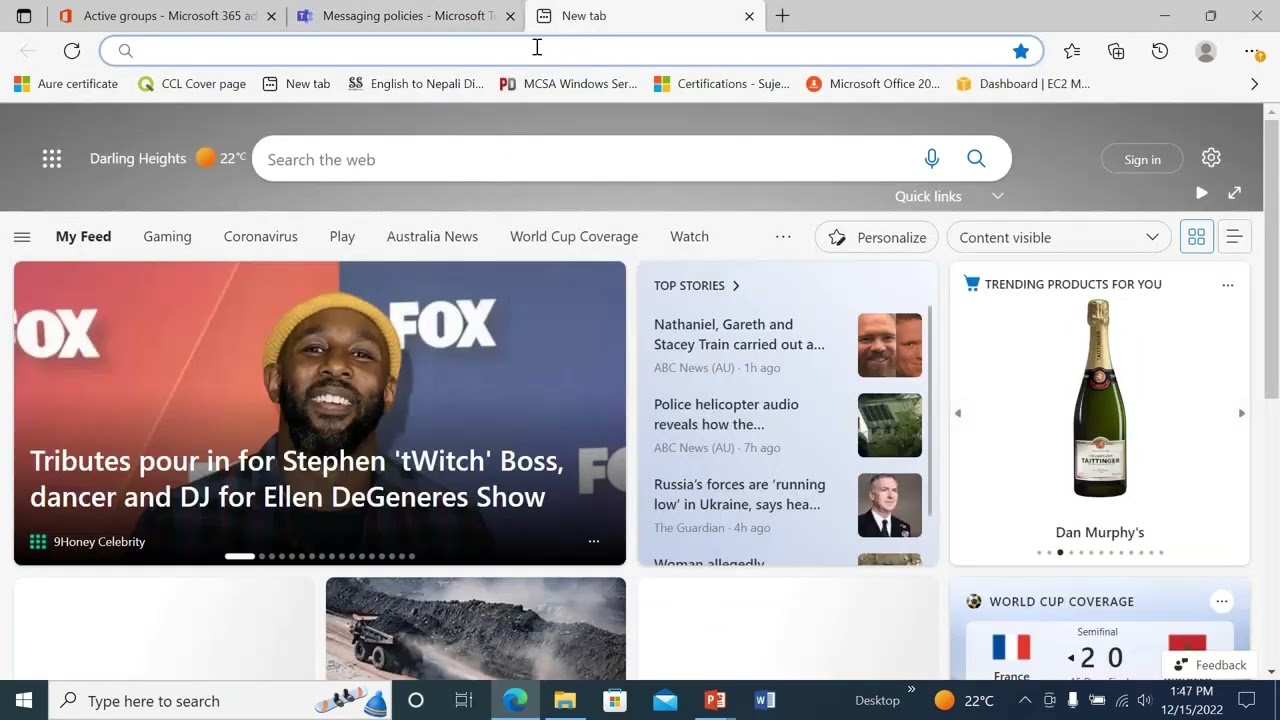Open the Dashboard EC2 bookmark
The image size is (1280, 720).
1023,84
